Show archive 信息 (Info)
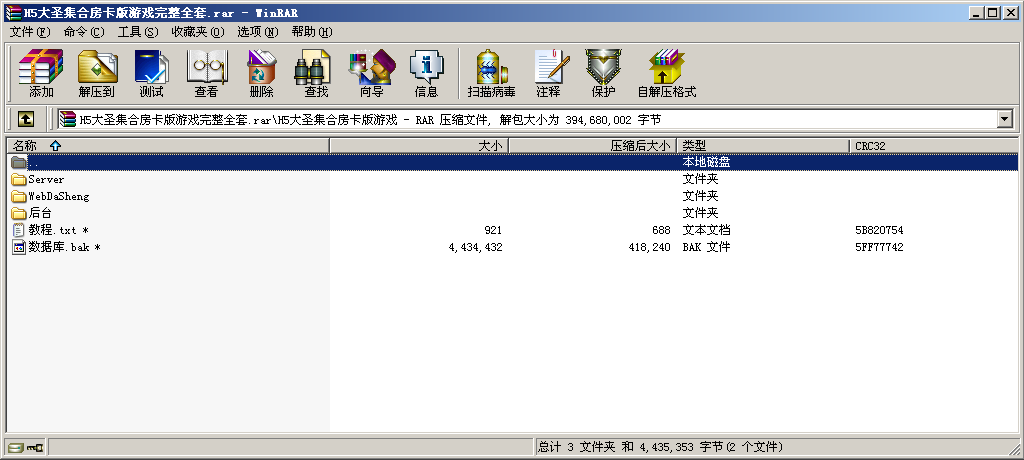Viewport: 1024px width, 460px height. pyautogui.click(x=426, y=73)
